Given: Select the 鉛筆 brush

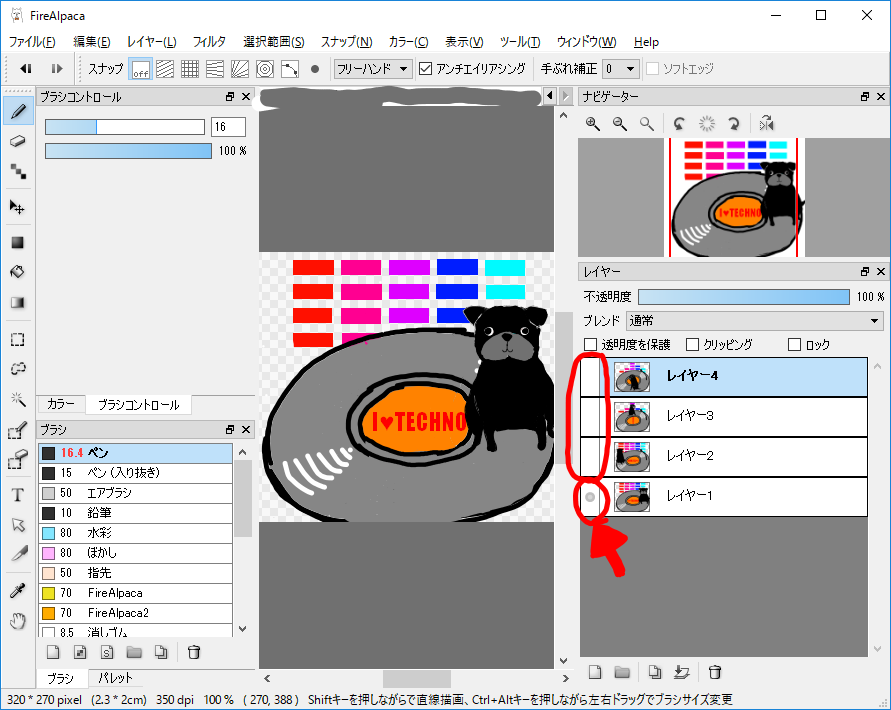Looking at the screenshot, I should (x=135, y=513).
